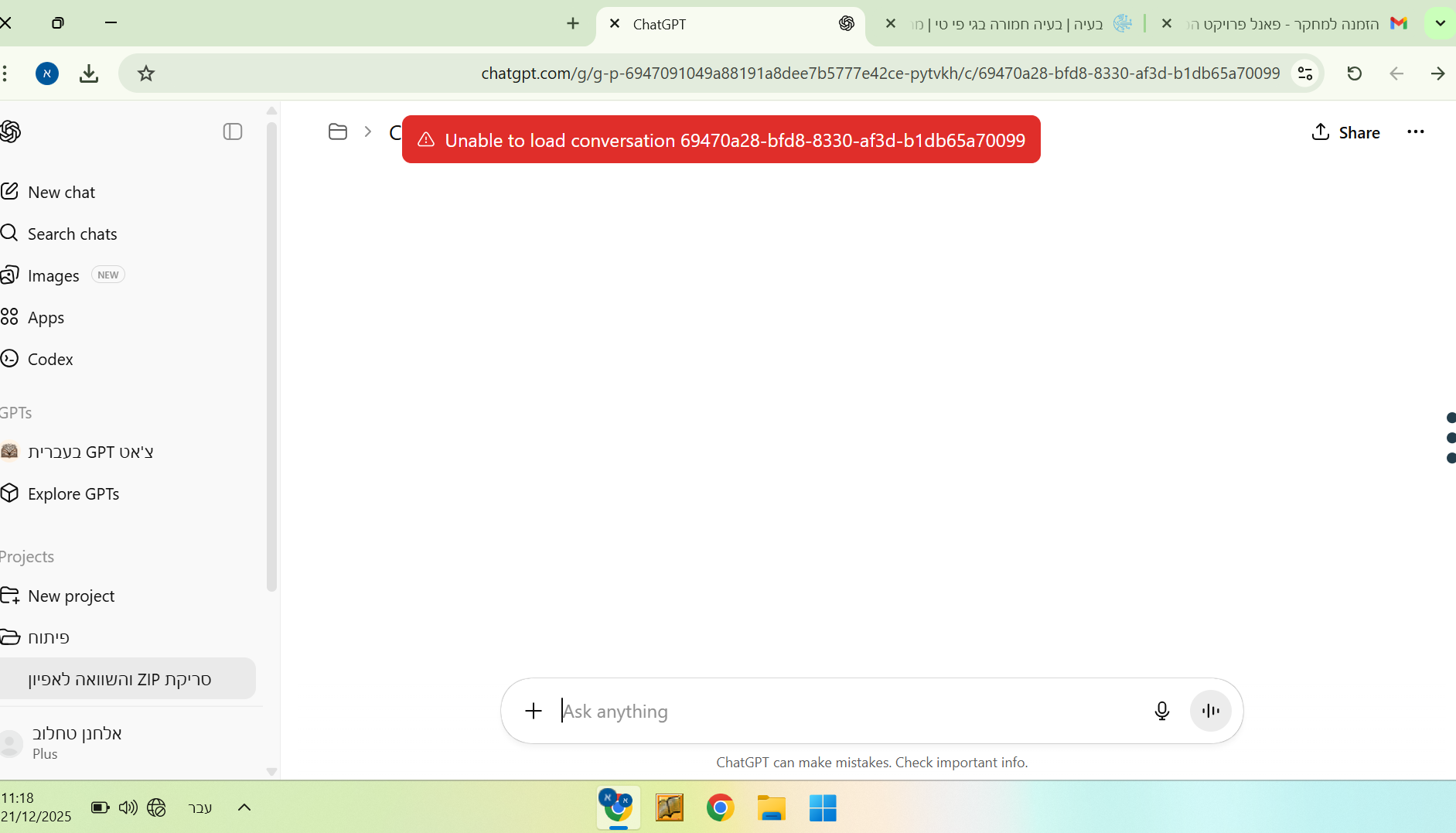
Task: Open Apps from the sidebar
Action: [45, 317]
